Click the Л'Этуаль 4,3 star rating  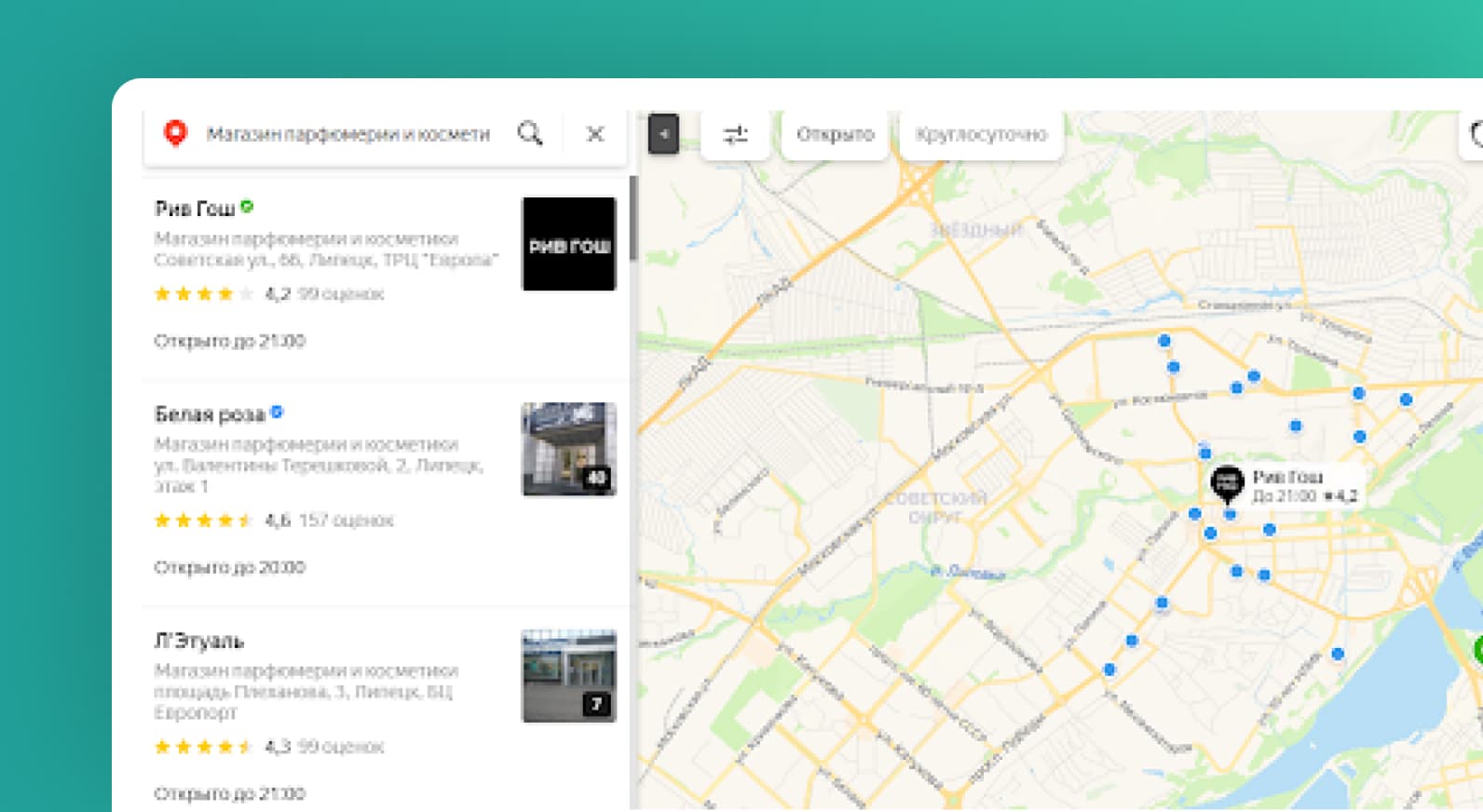tap(222, 747)
